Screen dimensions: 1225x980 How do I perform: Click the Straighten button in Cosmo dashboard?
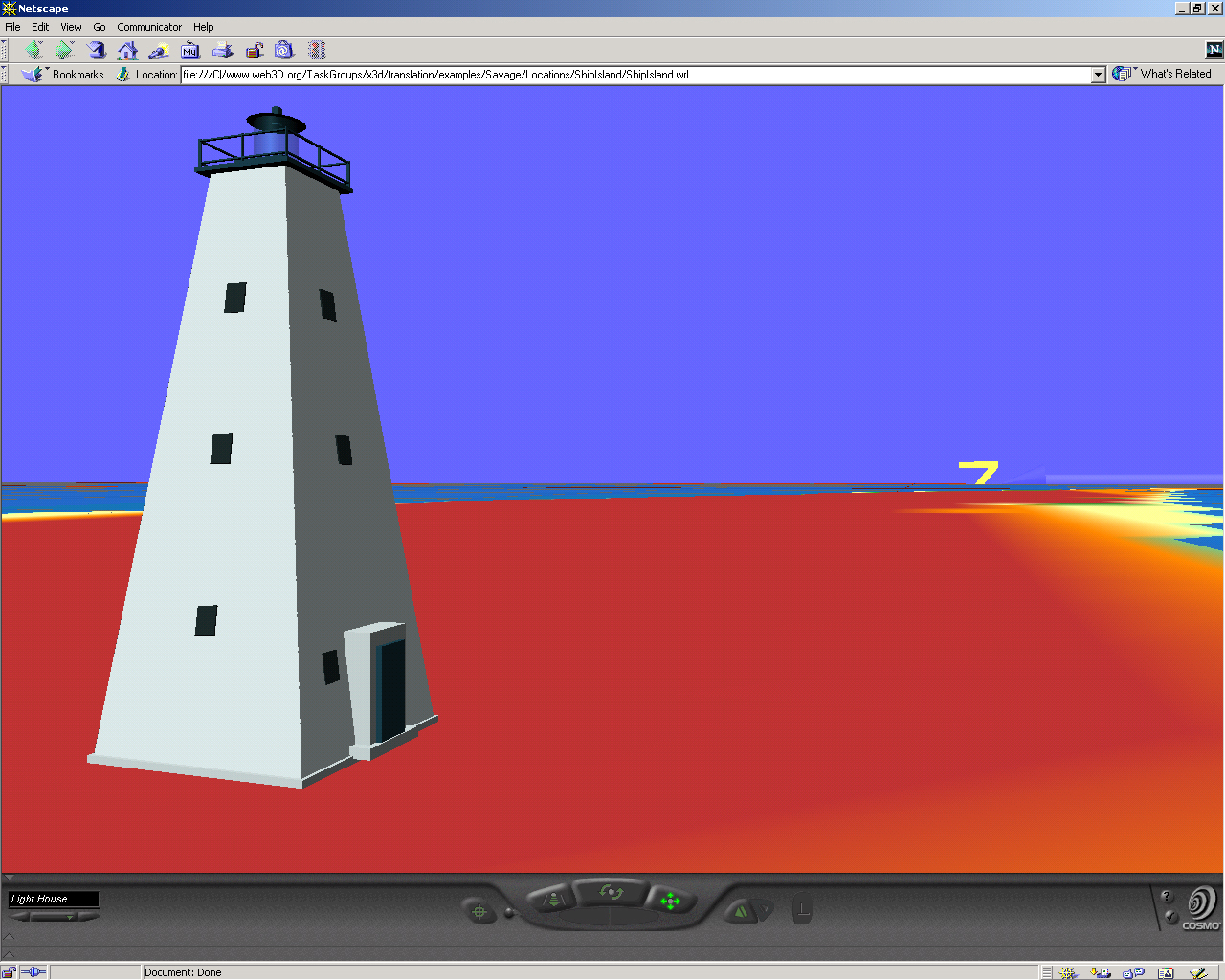(802, 910)
